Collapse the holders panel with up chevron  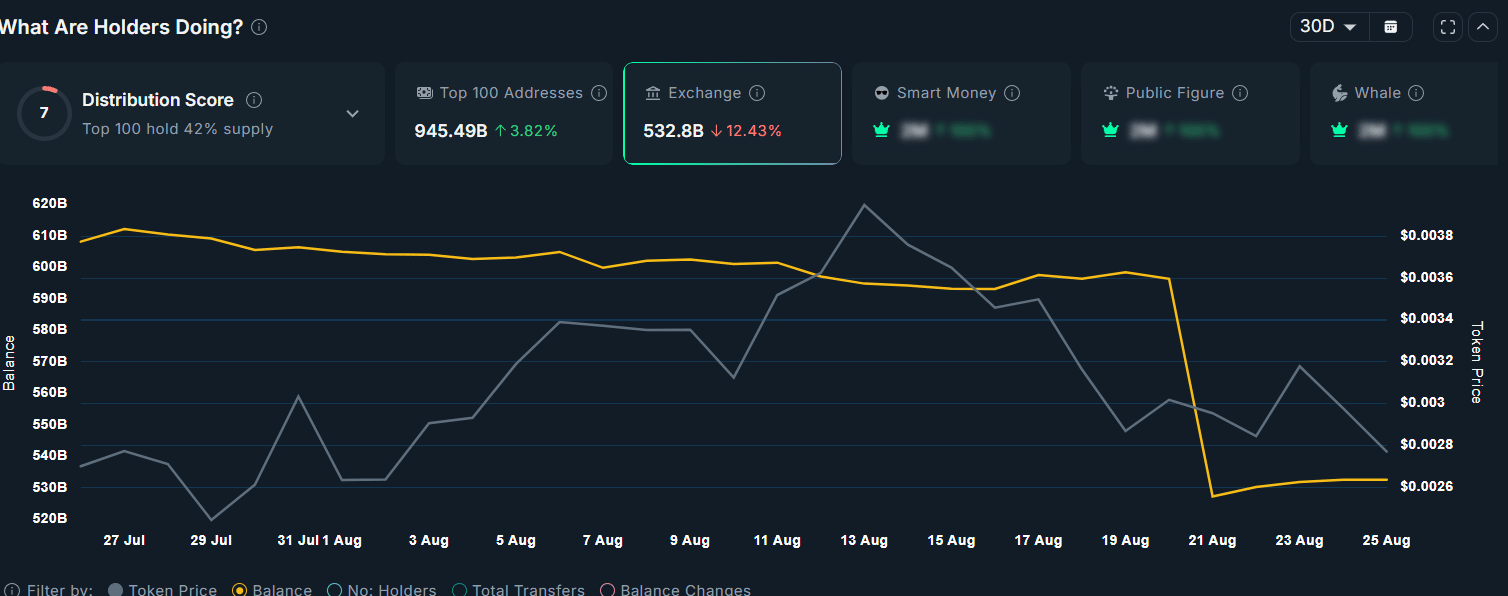coord(1482,27)
